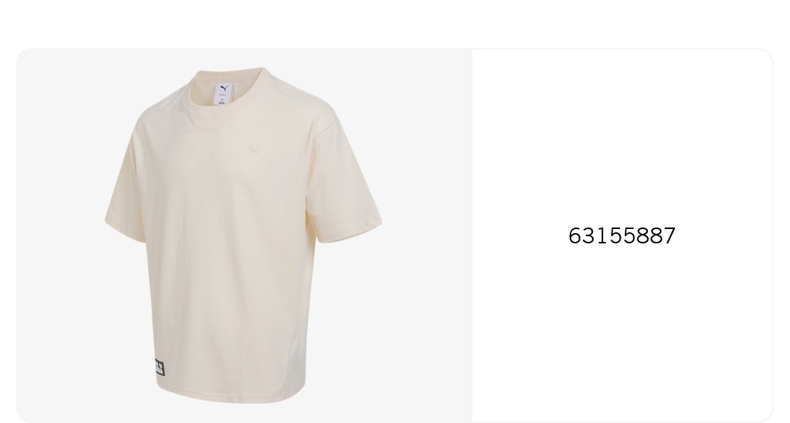790x423 pixels.
Task: Click the small Puma logo on shirt chest
Action: [x=255, y=151]
